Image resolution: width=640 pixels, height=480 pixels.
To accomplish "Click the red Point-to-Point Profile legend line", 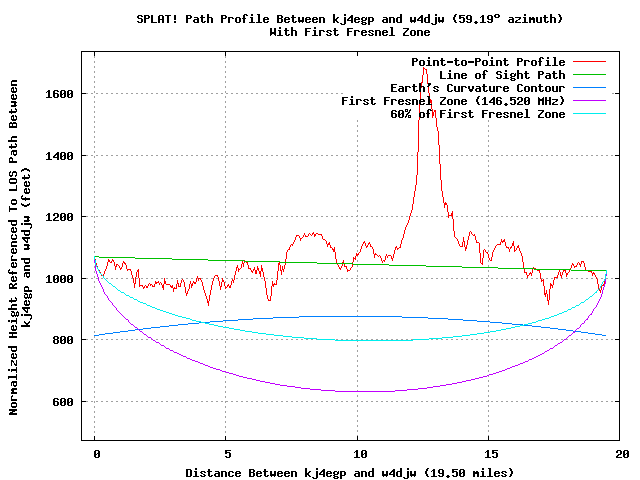I will pos(590,62).
